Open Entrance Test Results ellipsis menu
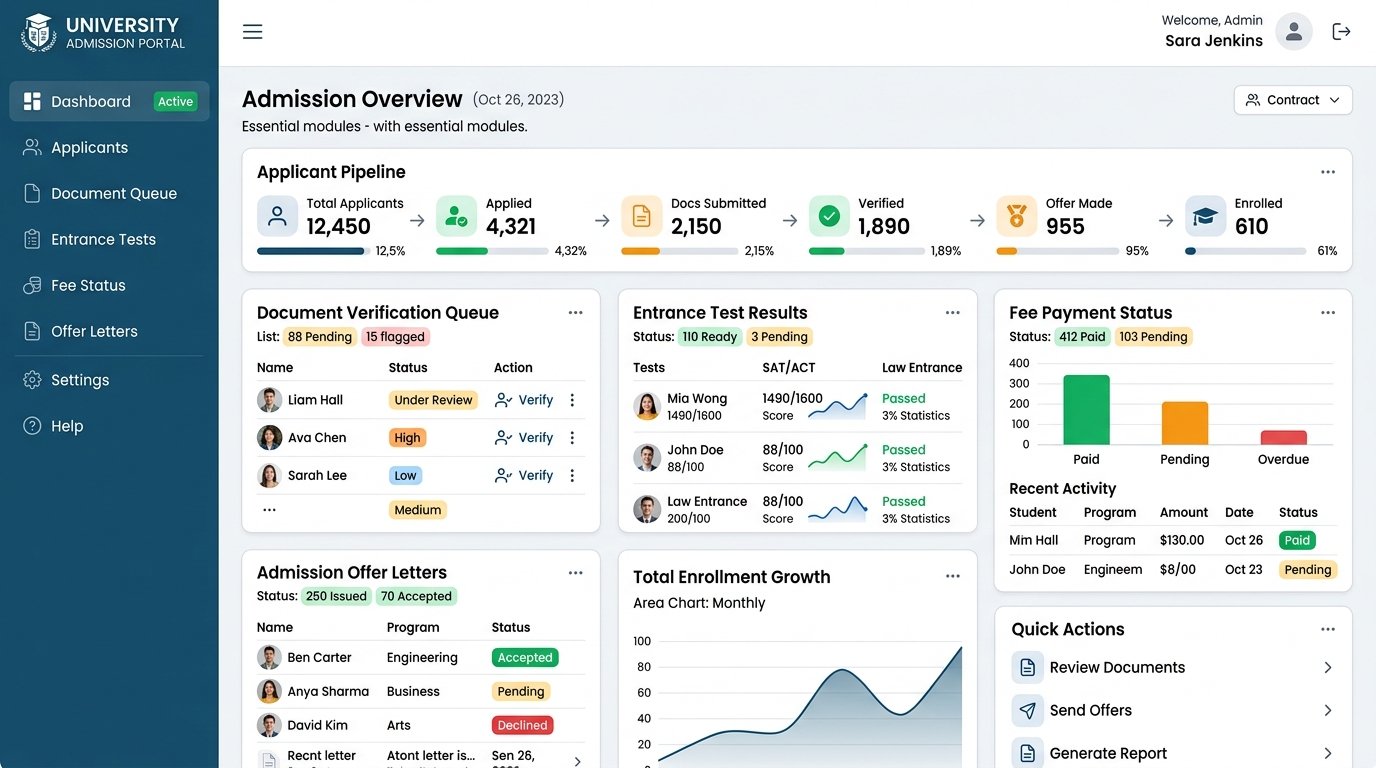1376x768 pixels. (953, 313)
